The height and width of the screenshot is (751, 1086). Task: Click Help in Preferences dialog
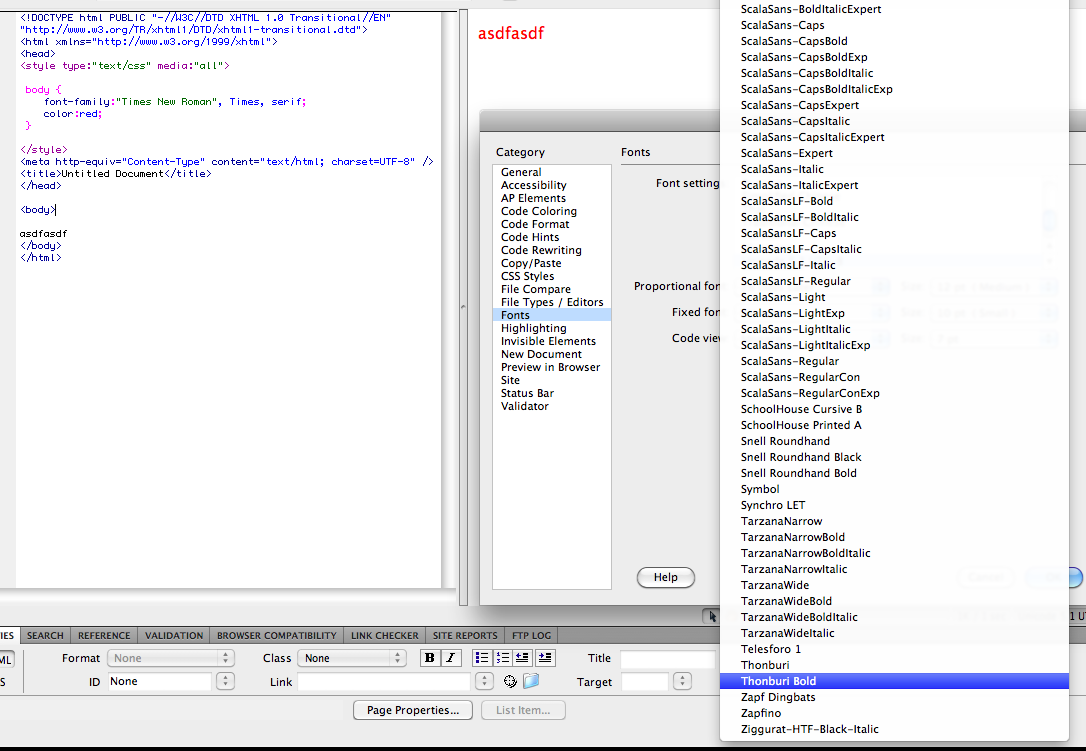click(666, 577)
